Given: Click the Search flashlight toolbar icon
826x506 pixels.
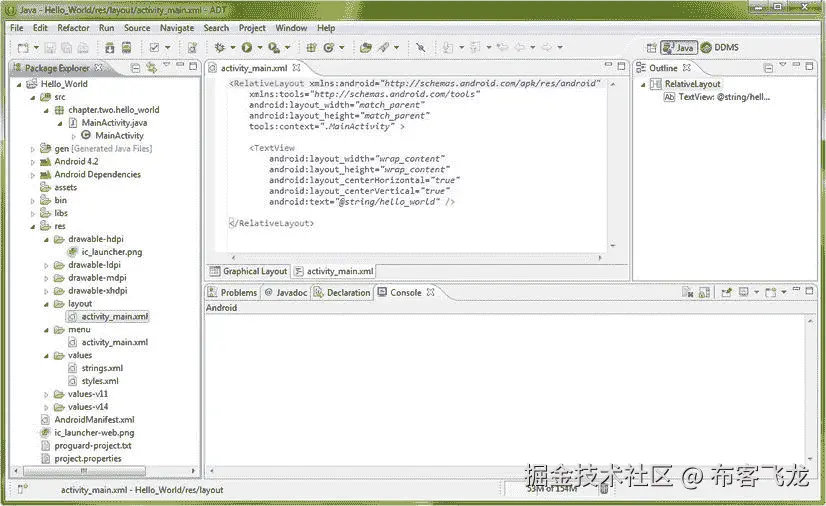Looking at the screenshot, I should tap(384, 48).
